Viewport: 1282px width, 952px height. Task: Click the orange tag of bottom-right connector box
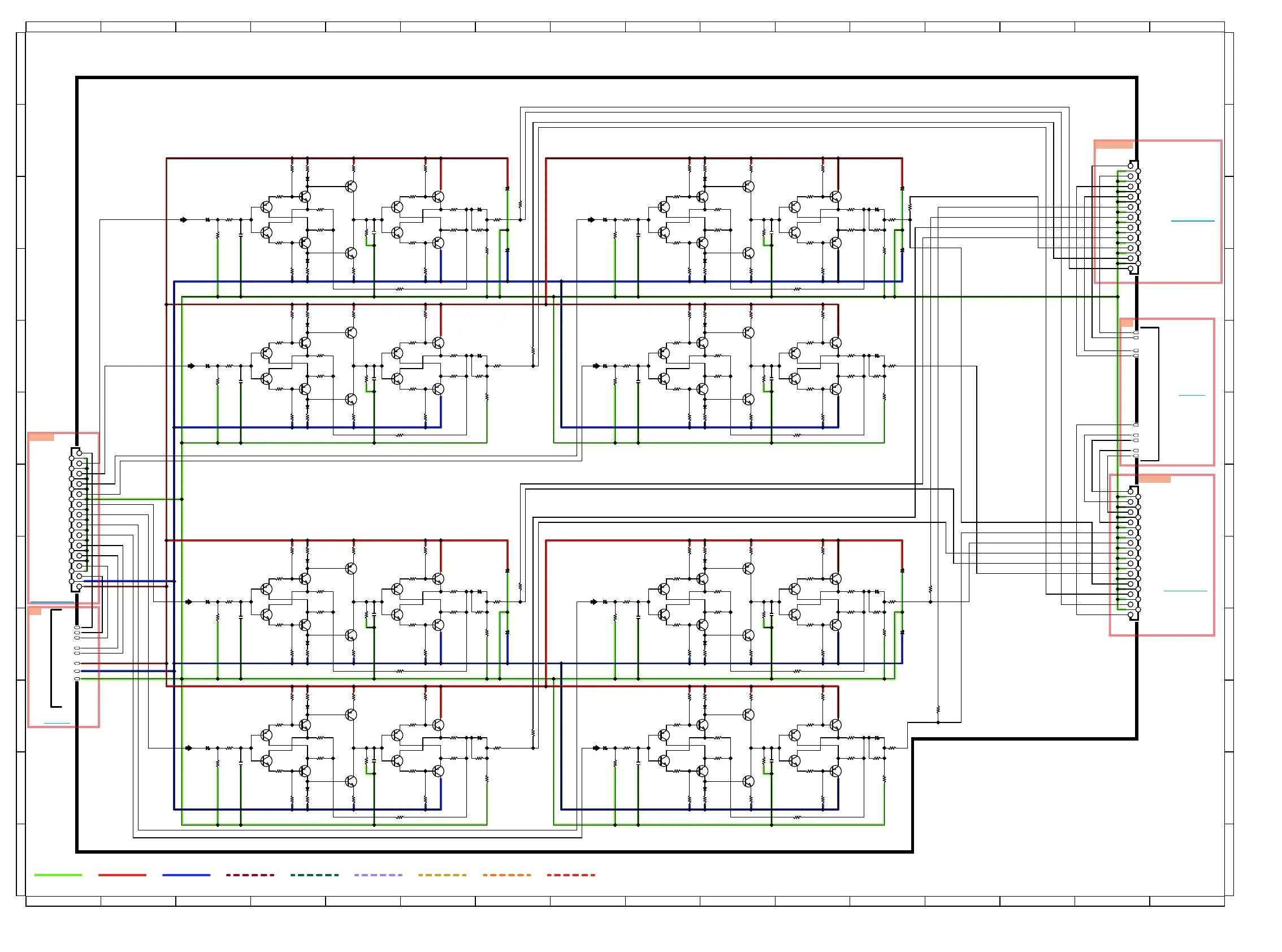[1154, 479]
